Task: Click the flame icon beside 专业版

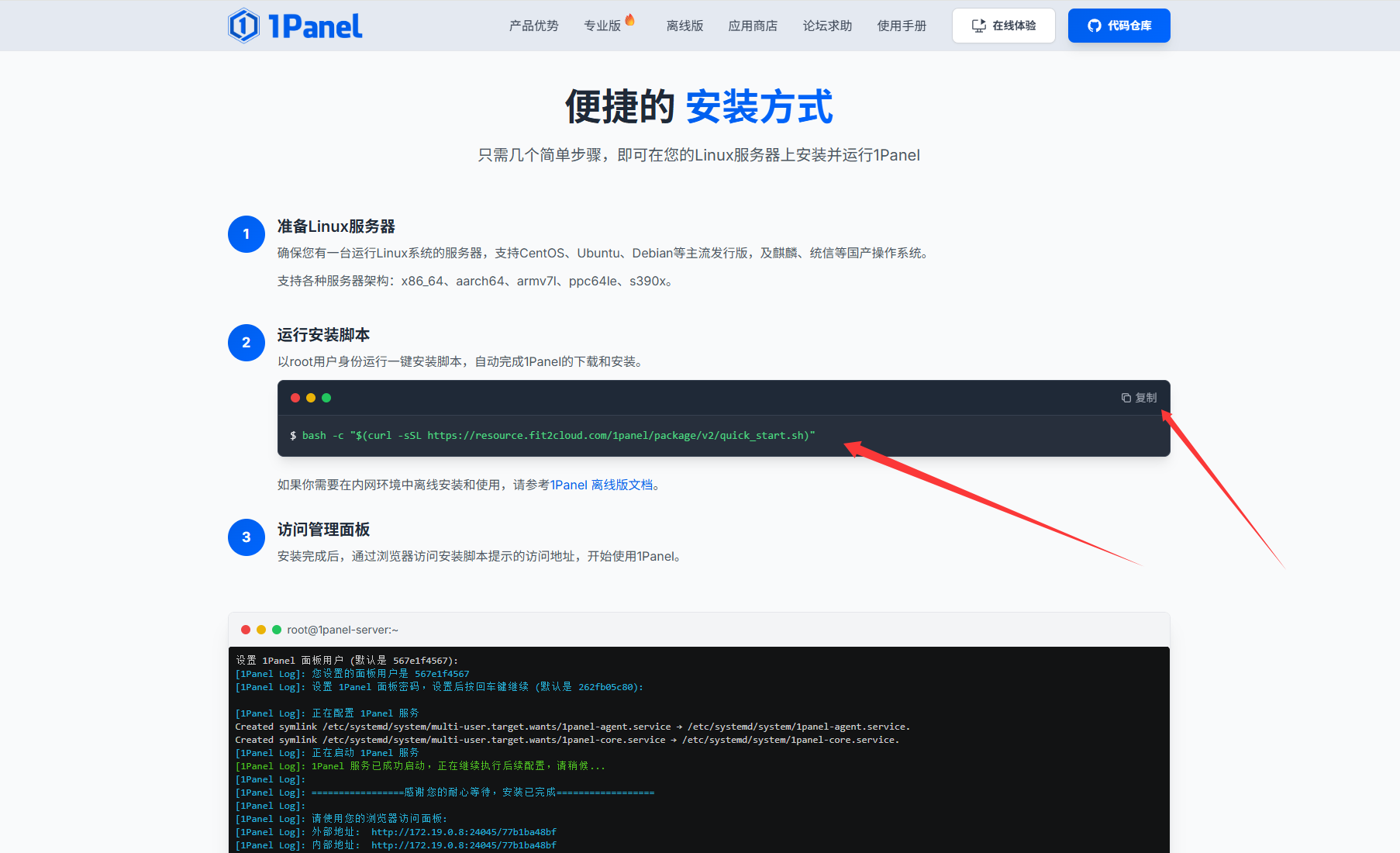Action: (x=630, y=20)
